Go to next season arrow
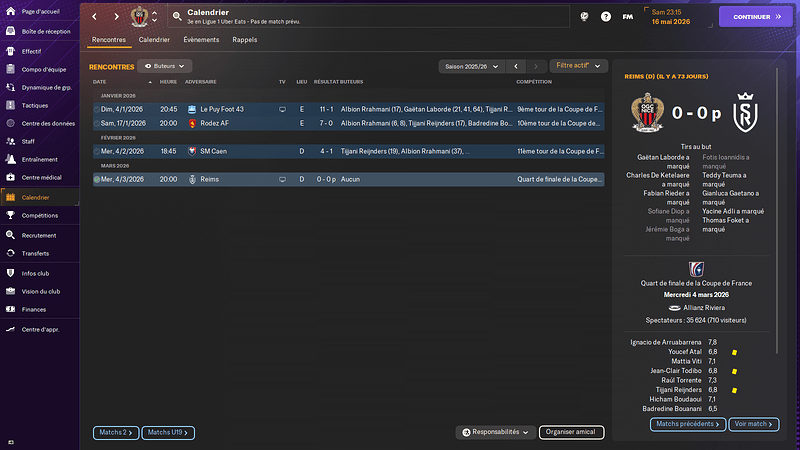 (536, 67)
